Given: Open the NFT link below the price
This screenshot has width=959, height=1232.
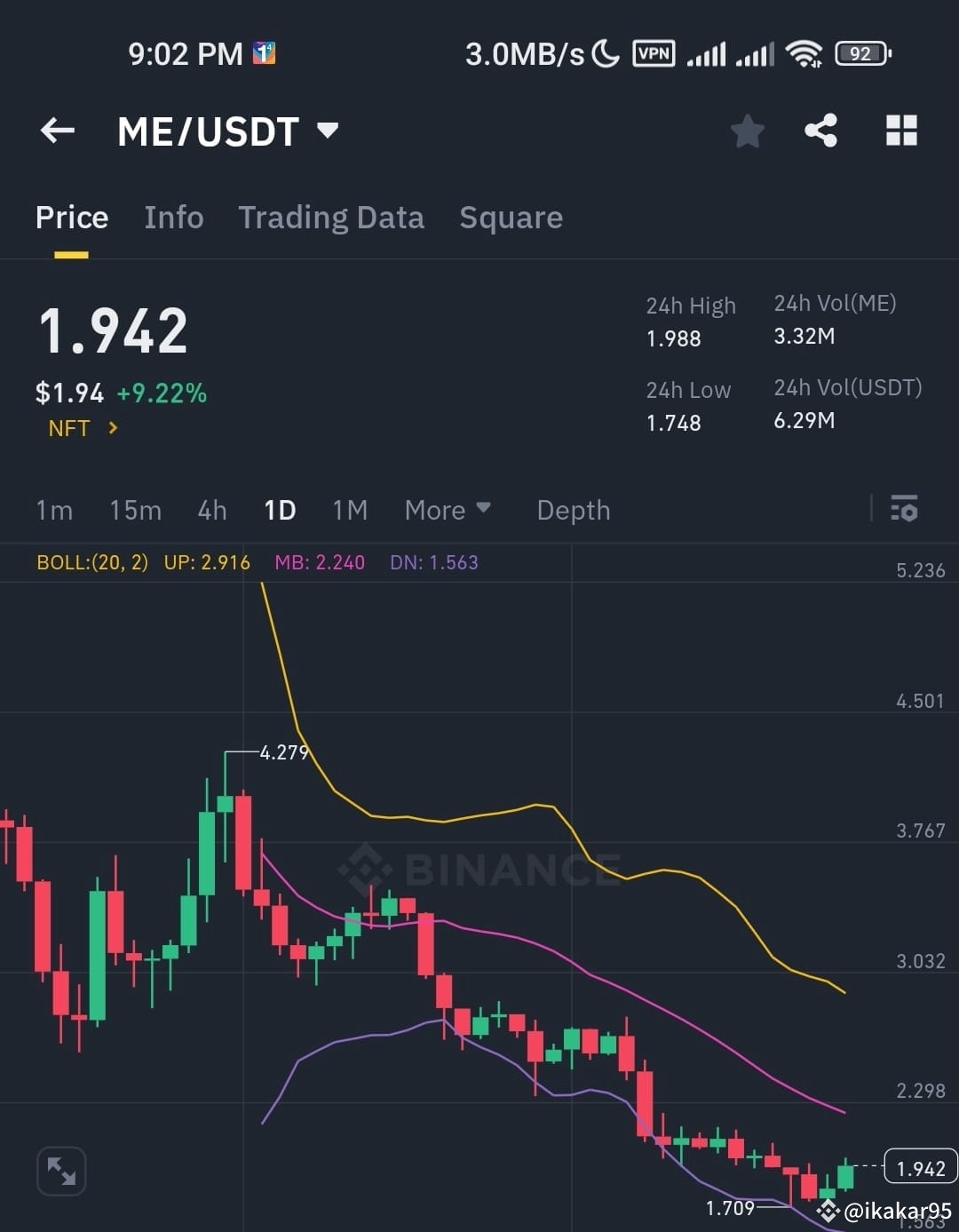Looking at the screenshot, I should click(x=80, y=428).
